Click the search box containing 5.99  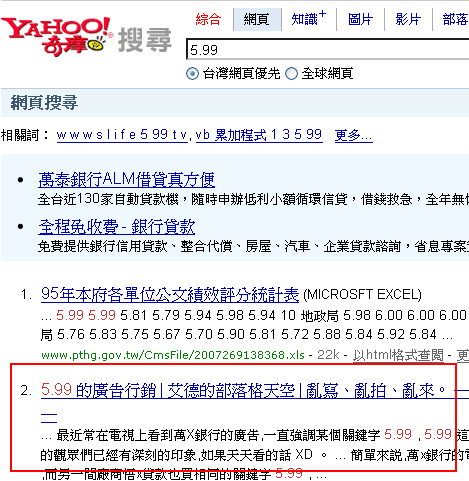coord(328,50)
